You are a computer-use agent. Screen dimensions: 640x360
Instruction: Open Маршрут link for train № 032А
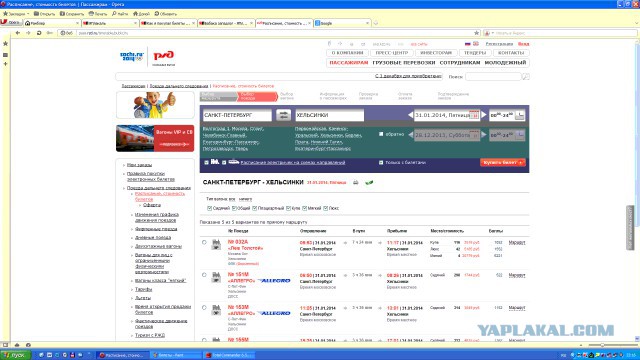point(517,242)
